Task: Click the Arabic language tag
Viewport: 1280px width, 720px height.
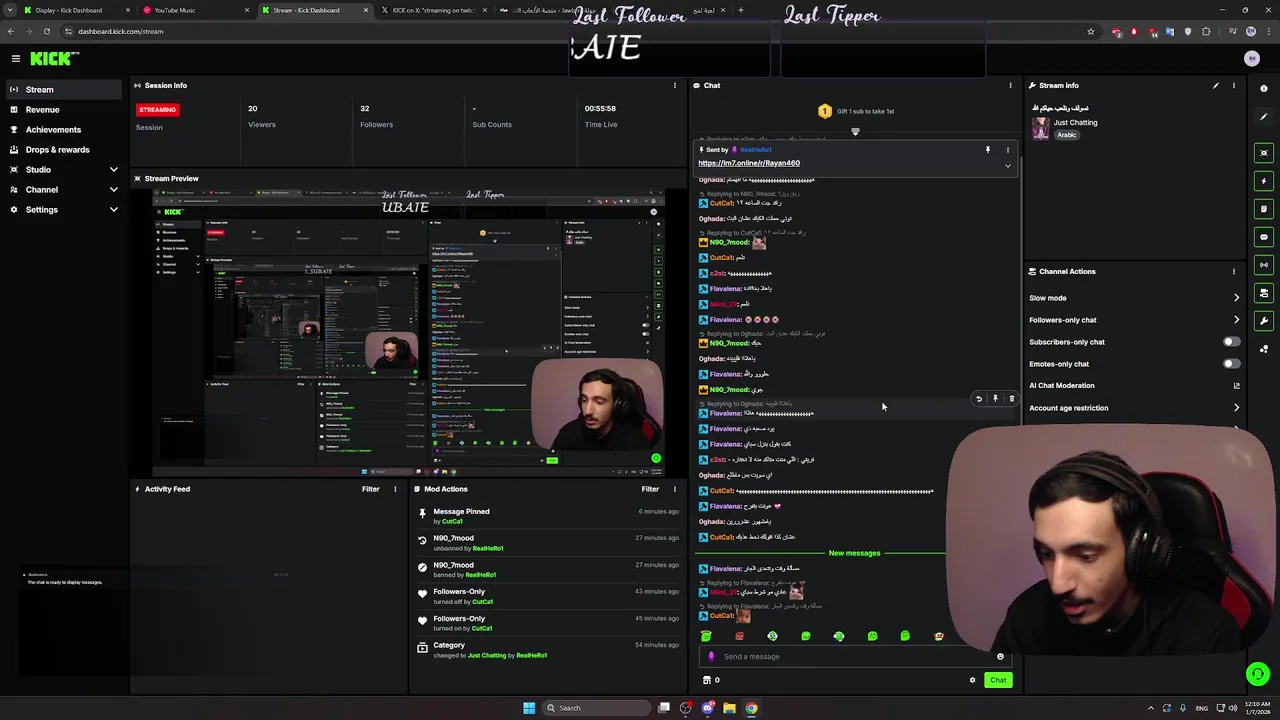Action: pyautogui.click(x=1067, y=135)
